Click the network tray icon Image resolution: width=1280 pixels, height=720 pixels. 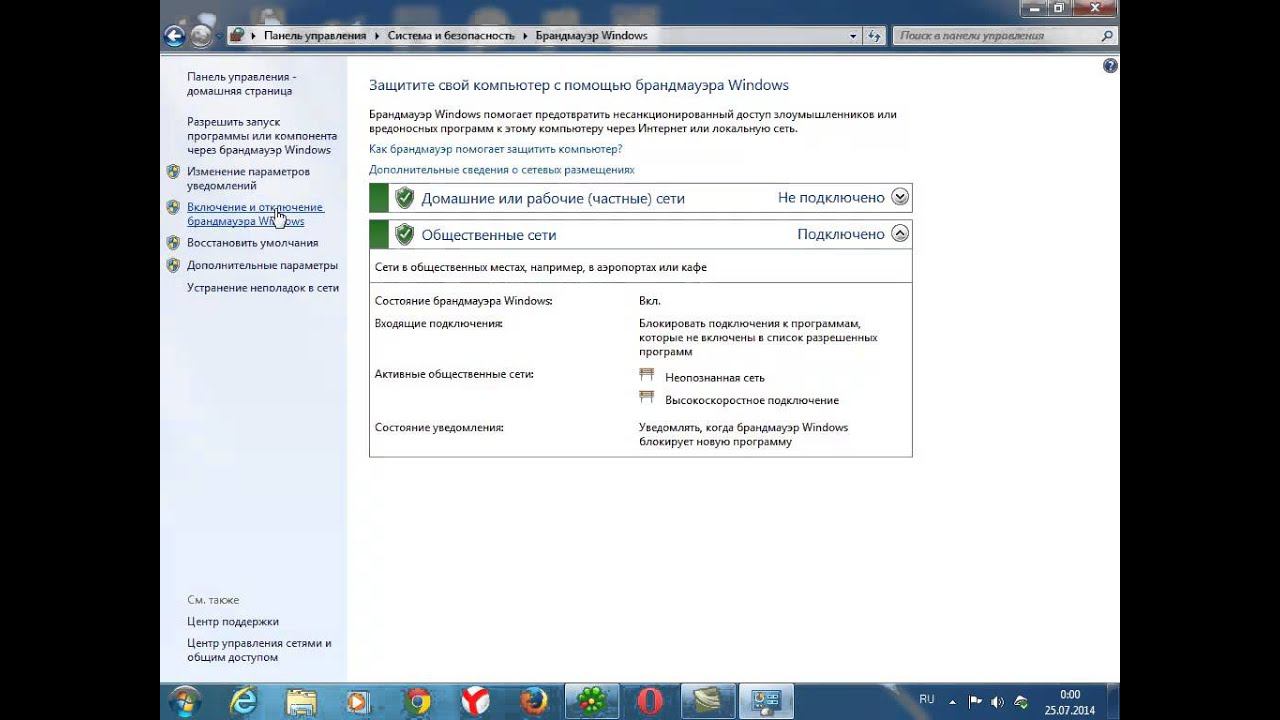(1020, 702)
